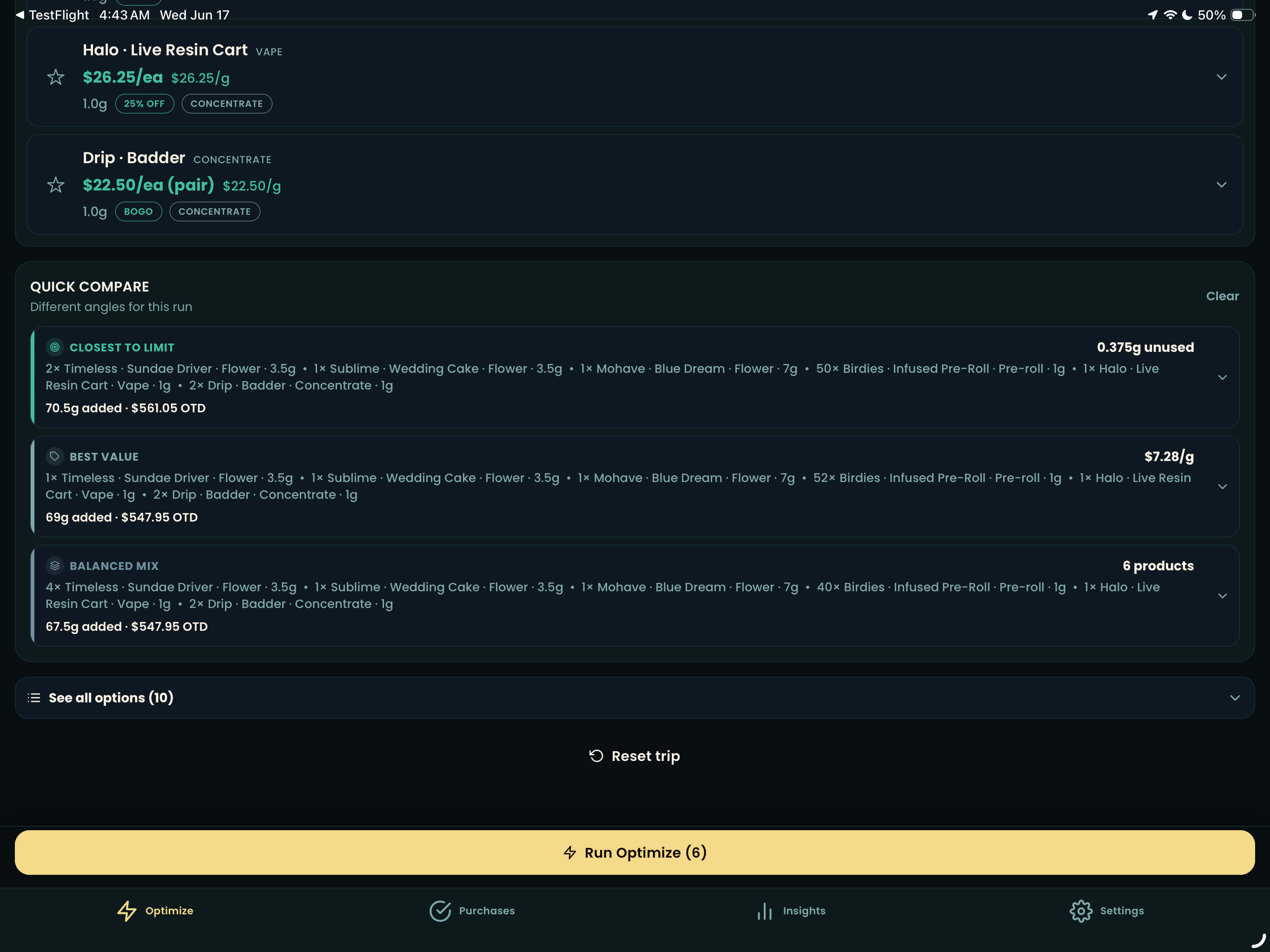Viewport: 1270px width, 952px height.
Task: Expand the Balanced Mix option chevron
Action: click(x=1222, y=595)
